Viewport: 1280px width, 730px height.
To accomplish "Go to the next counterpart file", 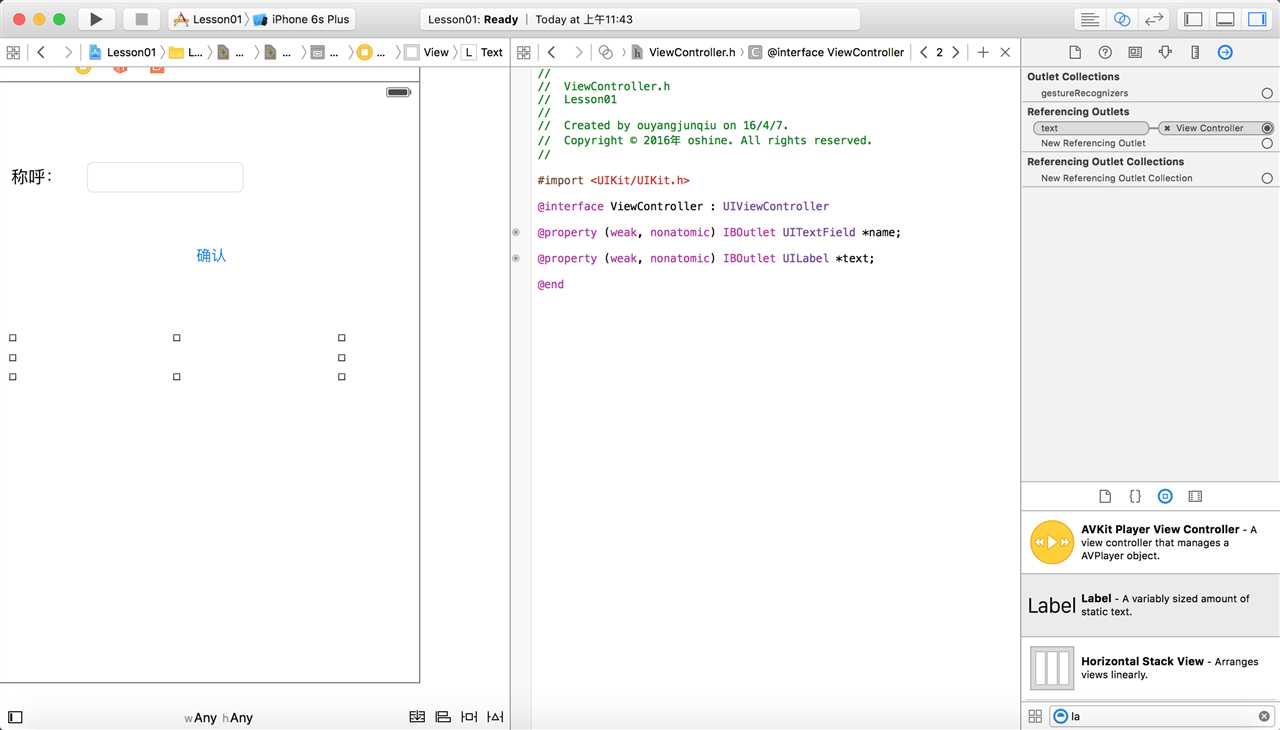I will tap(956, 52).
